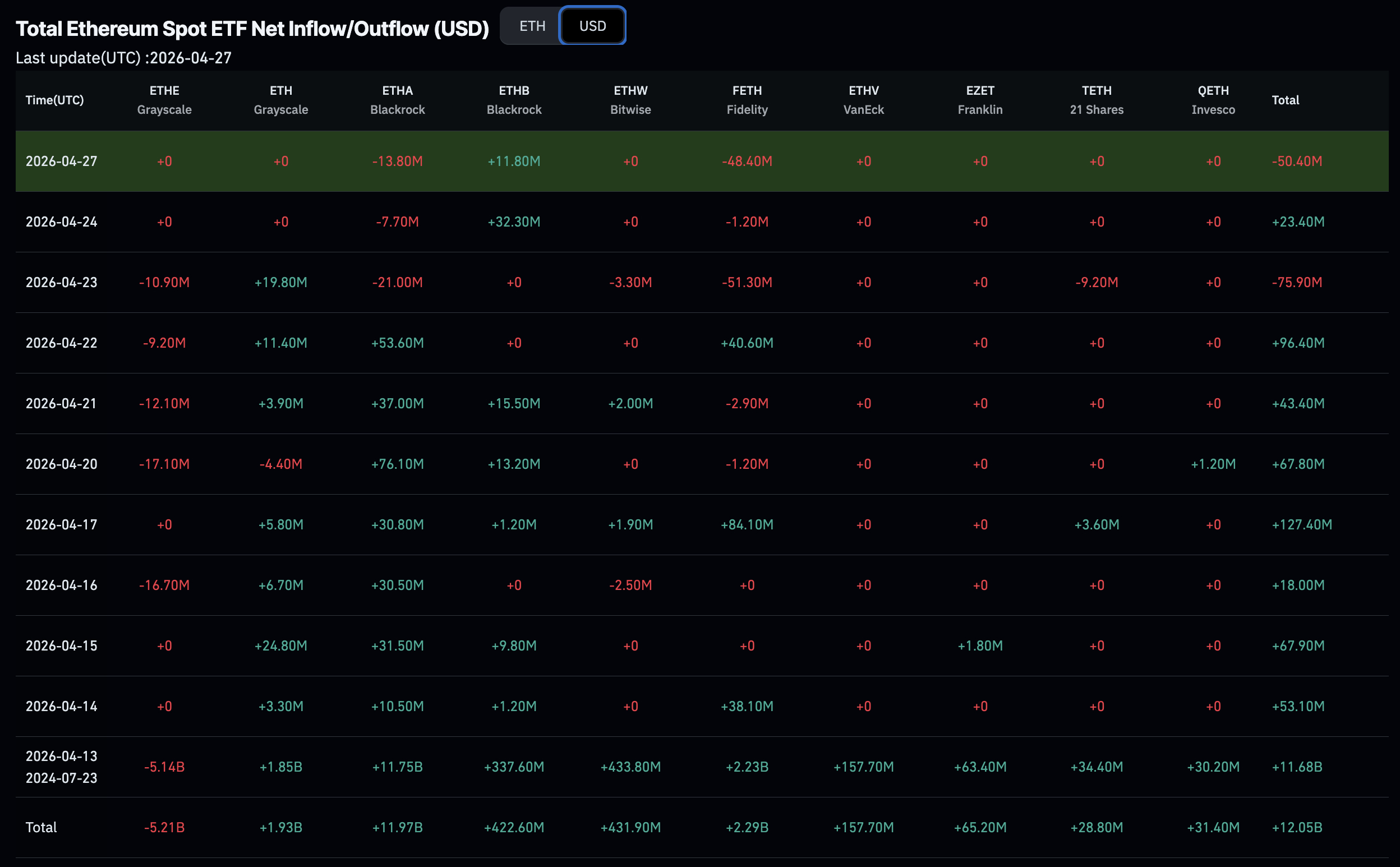Image resolution: width=1400 pixels, height=867 pixels.
Task: Click the ETHE Grayscale column header
Action: coord(164,100)
